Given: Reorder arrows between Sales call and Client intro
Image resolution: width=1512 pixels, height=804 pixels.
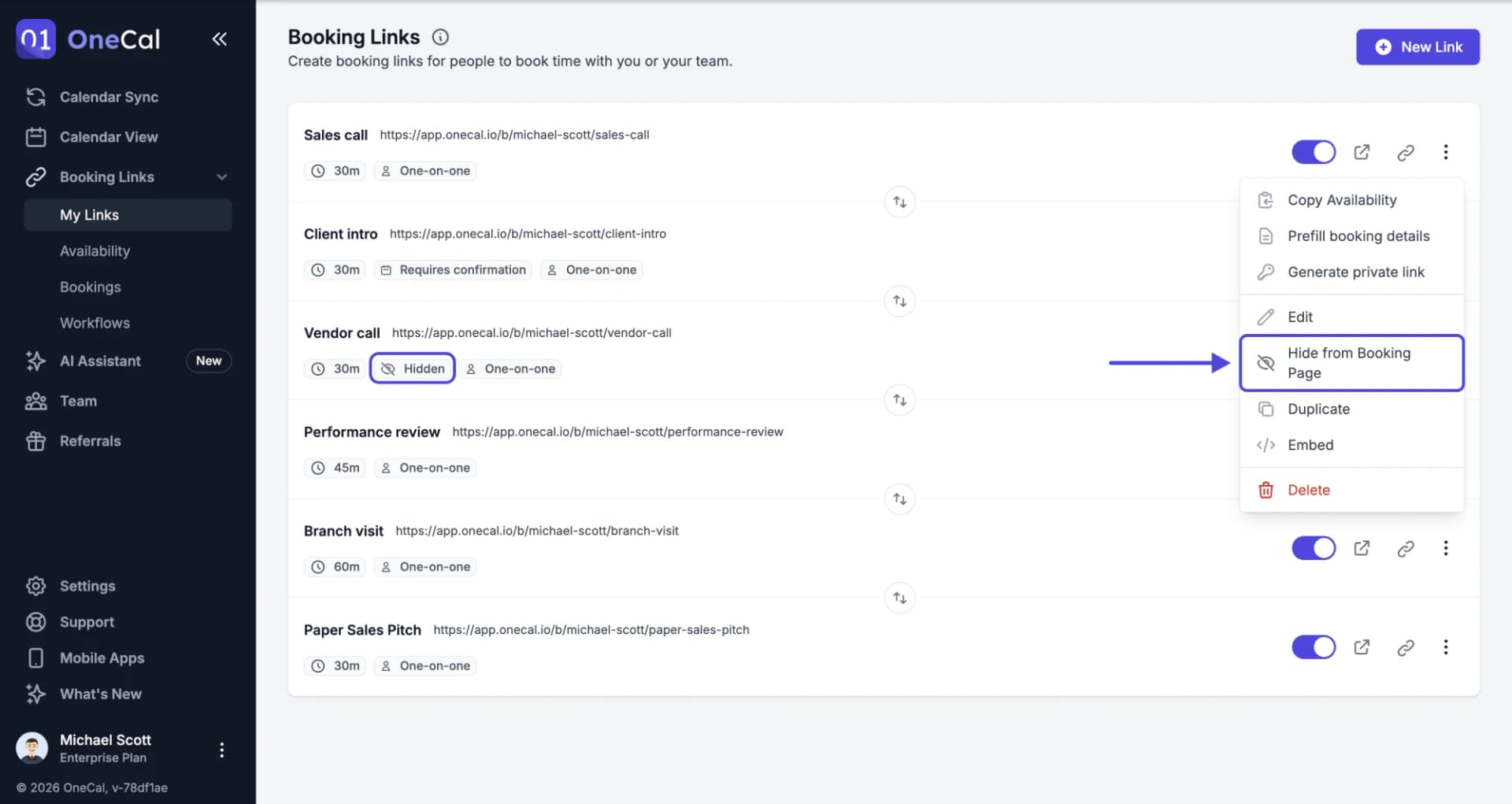Looking at the screenshot, I should coord(899,202).
